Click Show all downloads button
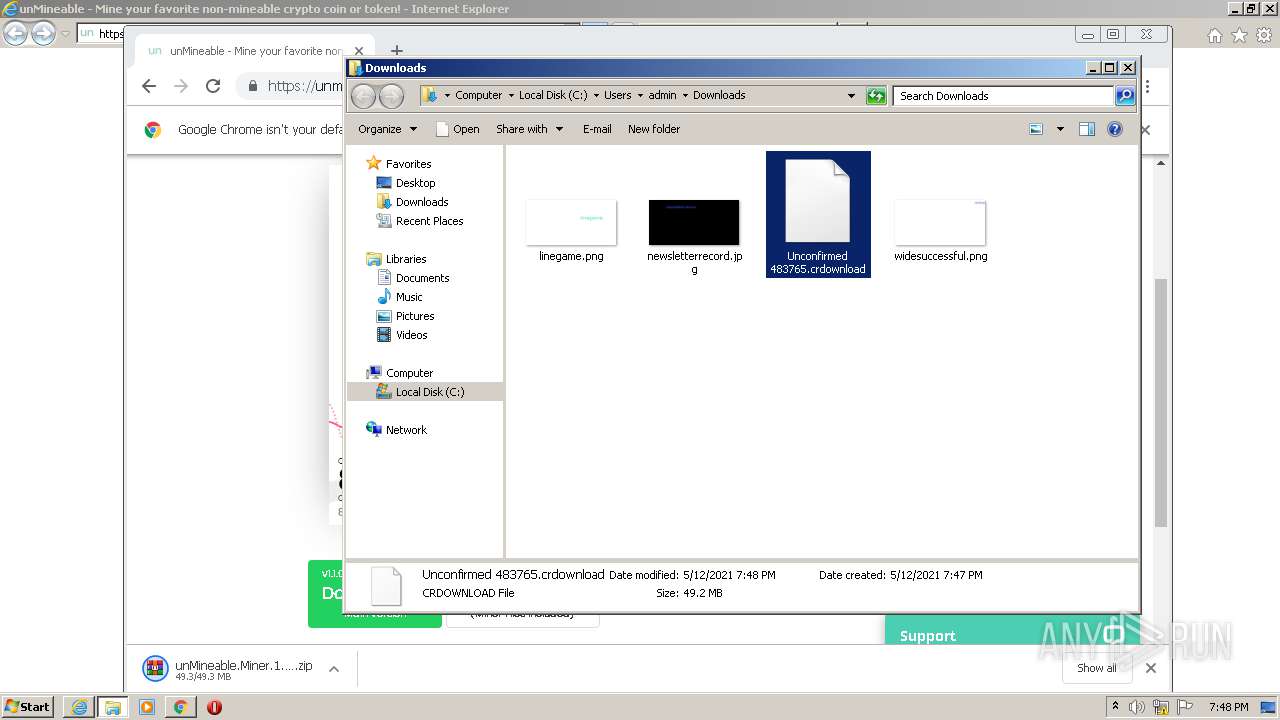Image resolution: width=1280 pixels, height=720 pixels. coord(1097,668)
